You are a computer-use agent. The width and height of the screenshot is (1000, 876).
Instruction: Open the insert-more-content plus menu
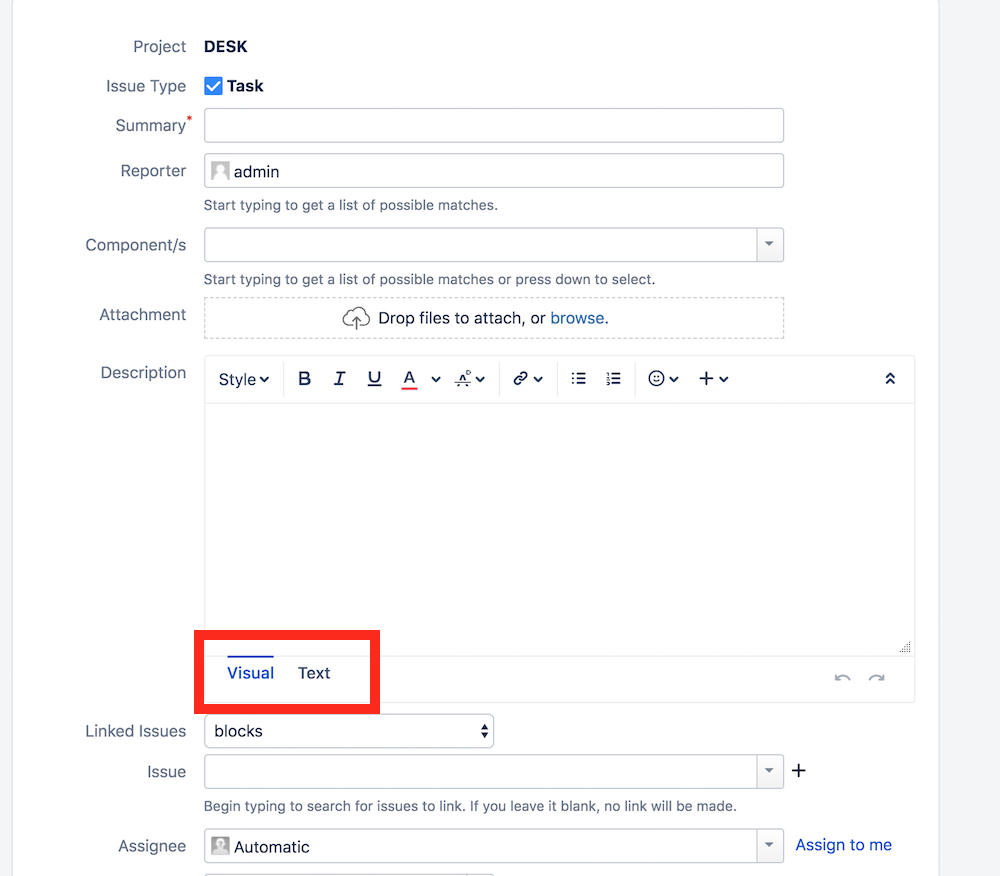(708, 378)
